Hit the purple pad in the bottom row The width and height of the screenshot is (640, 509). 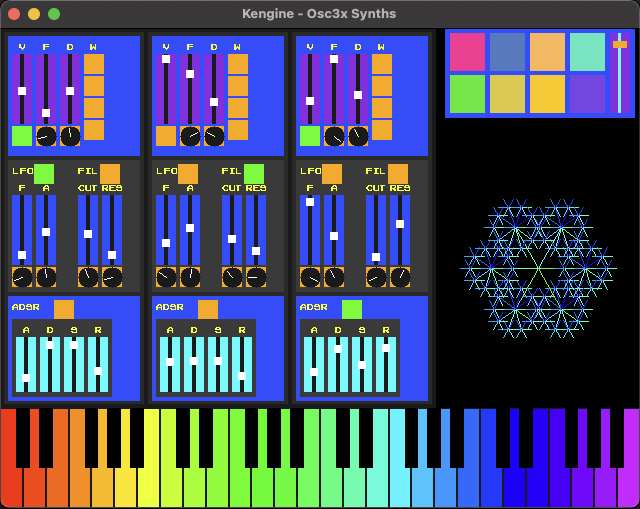click(x=587, y=94)
